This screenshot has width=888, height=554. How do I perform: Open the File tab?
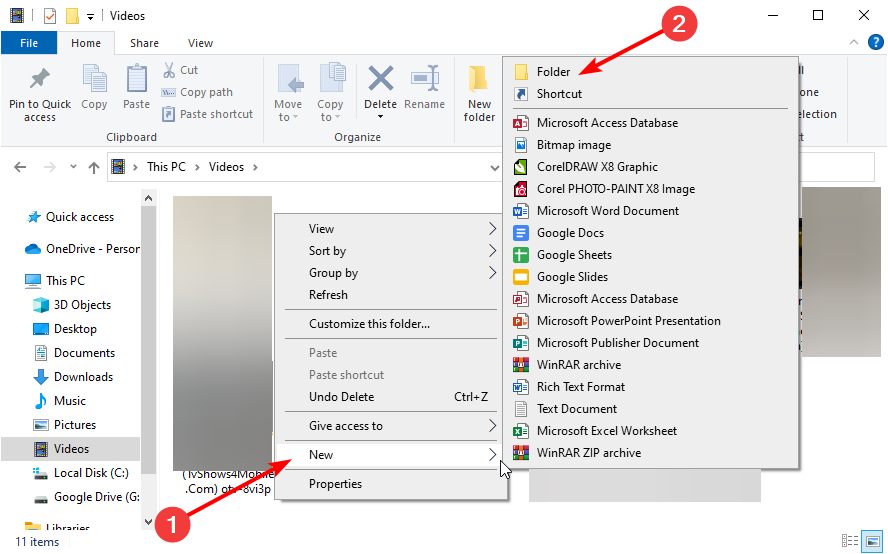(29, 43)
